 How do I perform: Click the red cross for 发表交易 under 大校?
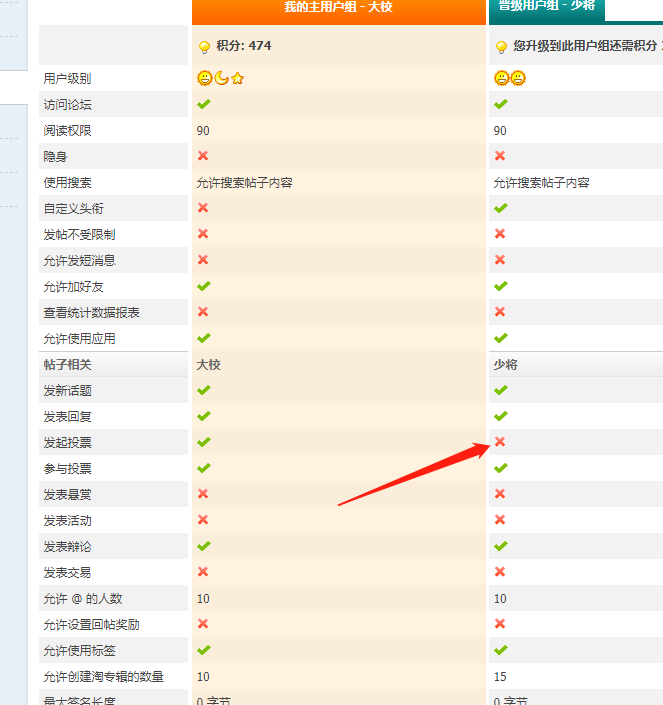(203, 572)
